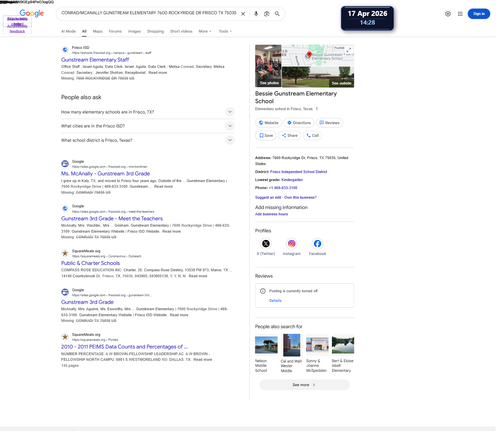Screen dimensions: 500x431
Task: Click Details link under Reviews
Action: pos(275,301)
